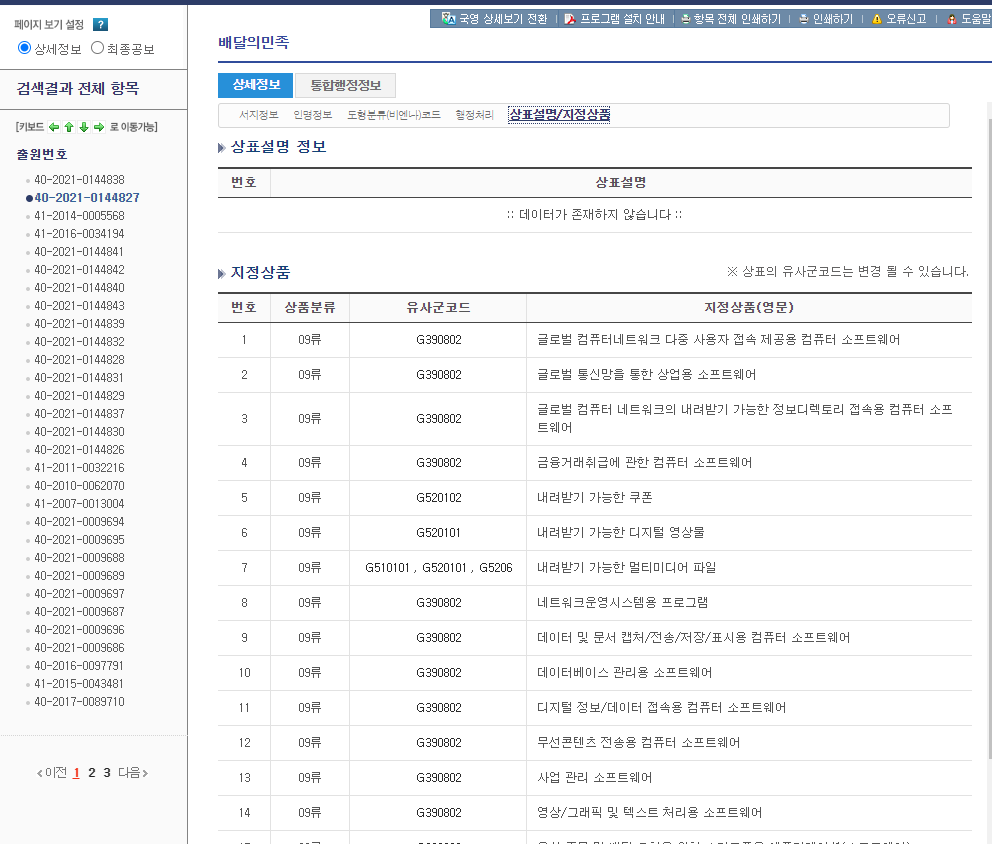Switch to the 통합행정정보 tab
Image resolution: width=992 pixels, height=844 pixels.
[x=345, y=85]
